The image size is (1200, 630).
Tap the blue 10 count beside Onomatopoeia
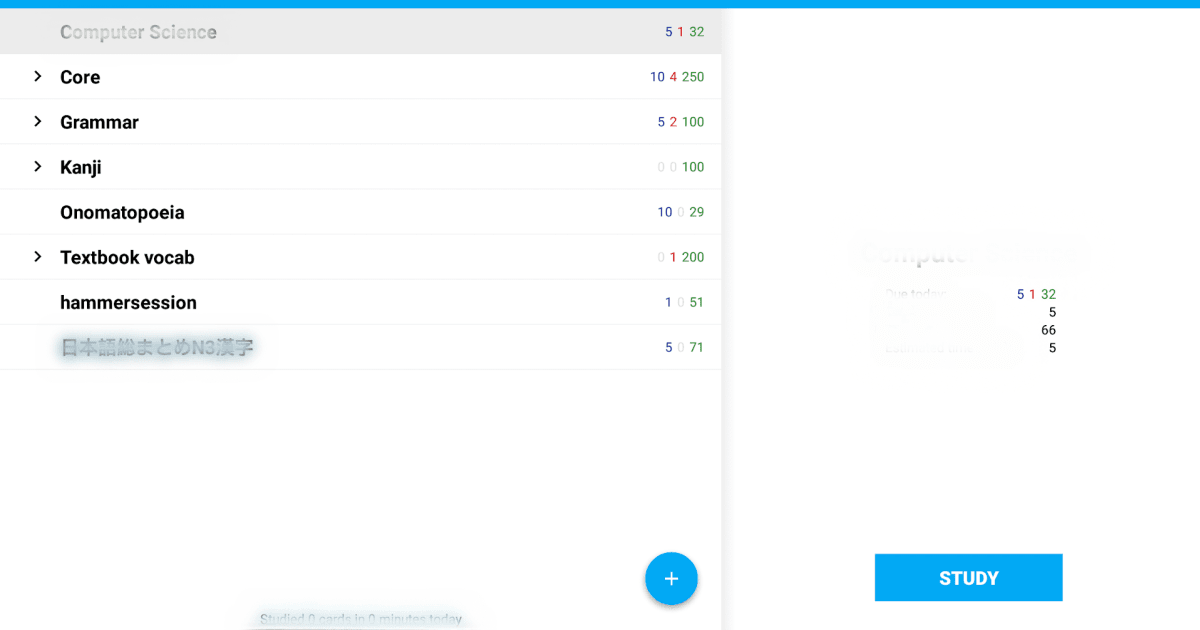click(x=663, y=211)
